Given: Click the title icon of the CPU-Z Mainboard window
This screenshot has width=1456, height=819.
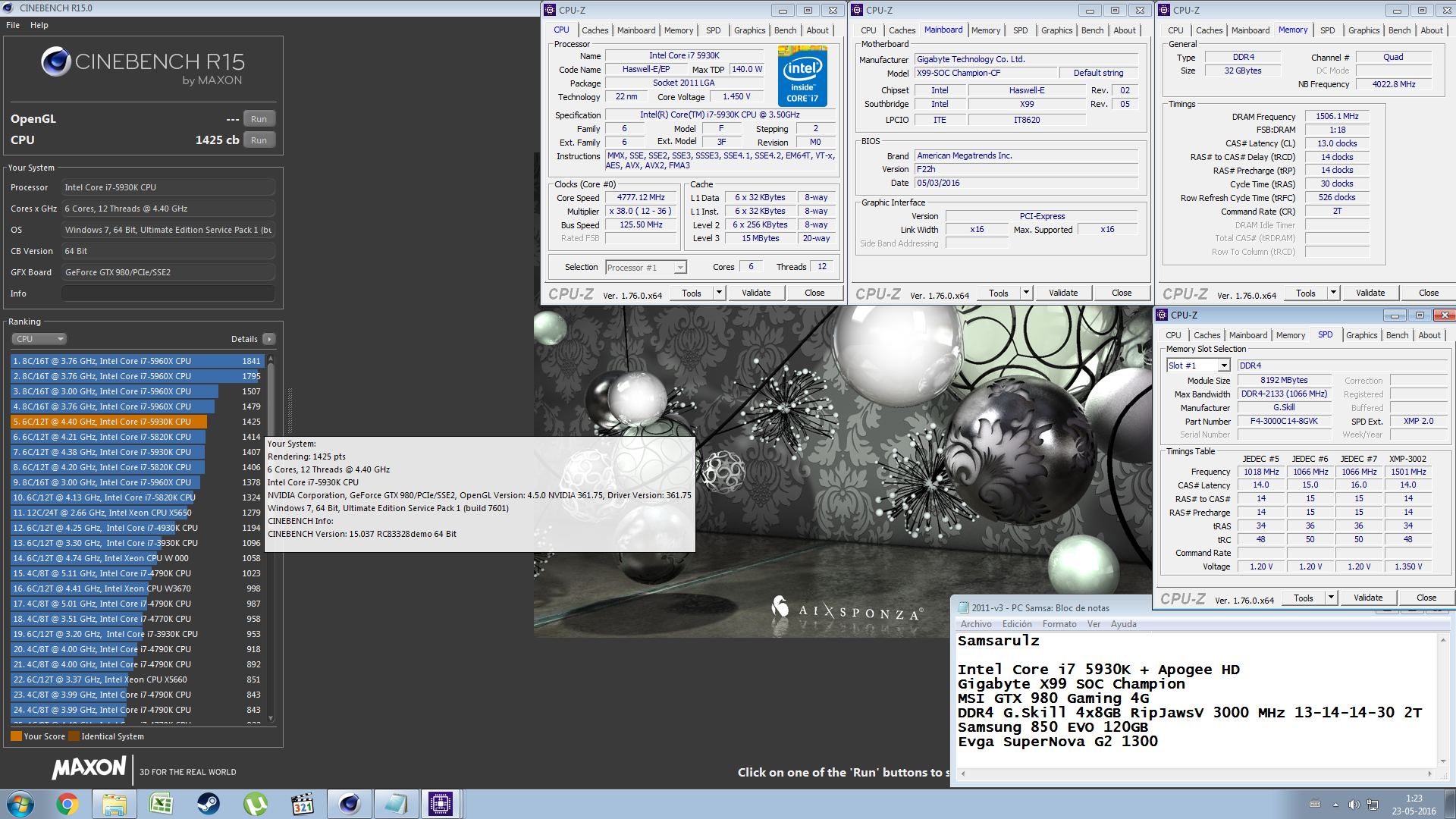Looking at the screenshot, I should (857, 10).
